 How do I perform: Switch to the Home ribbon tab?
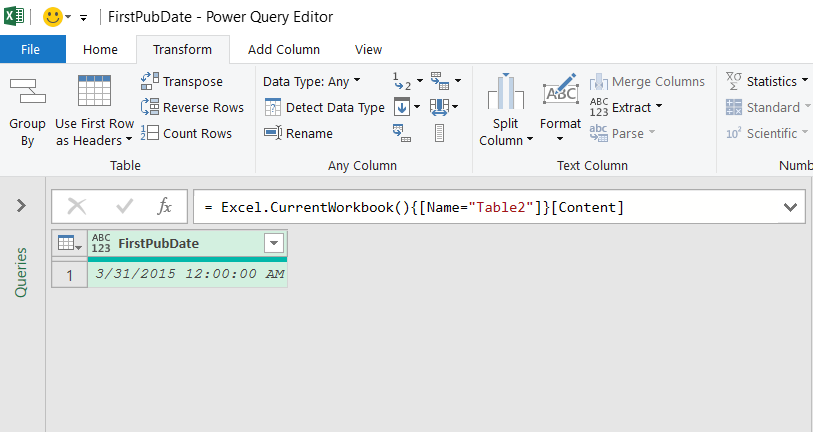pos(100,49)
